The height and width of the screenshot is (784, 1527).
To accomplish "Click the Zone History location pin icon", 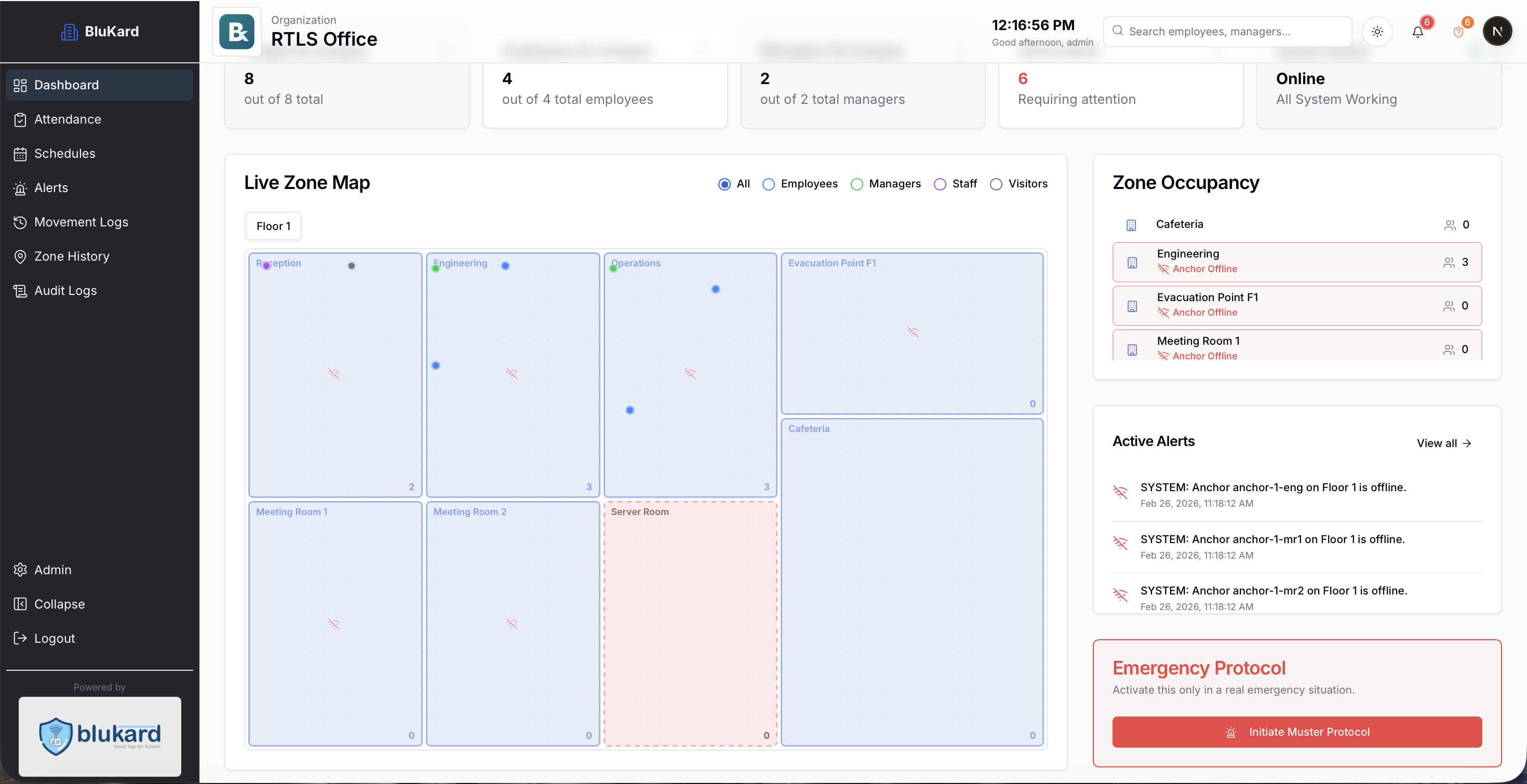I will pos(20,256).
